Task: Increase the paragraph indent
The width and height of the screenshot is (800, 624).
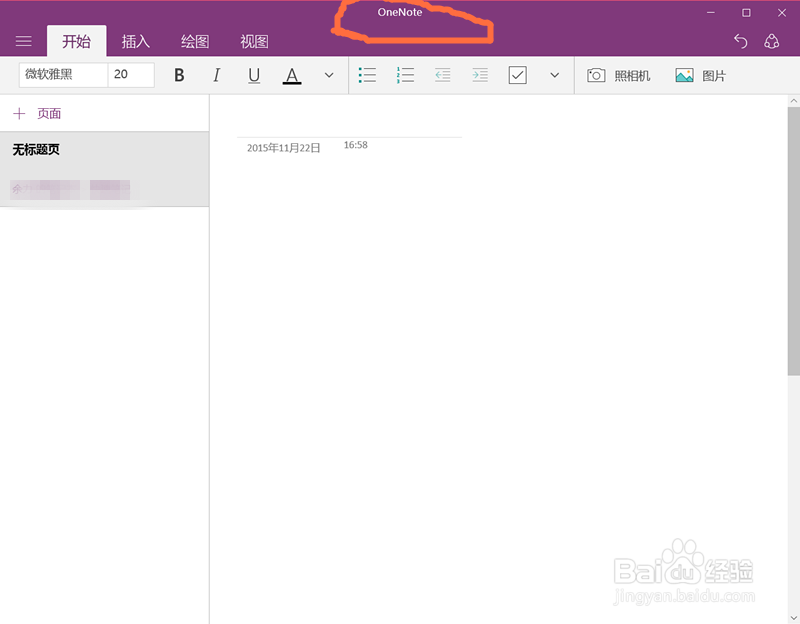Action: [x=480, y=76]
